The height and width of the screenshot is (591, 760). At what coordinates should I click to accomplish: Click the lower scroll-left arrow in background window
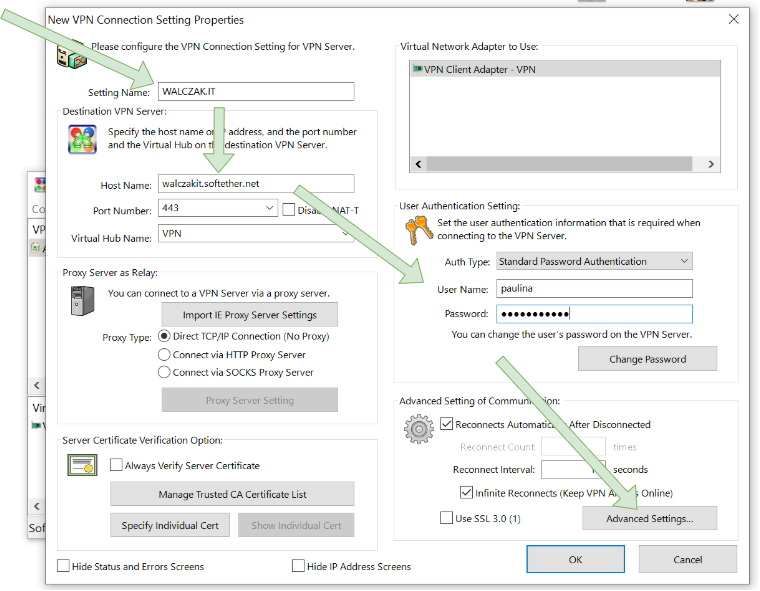37,506
